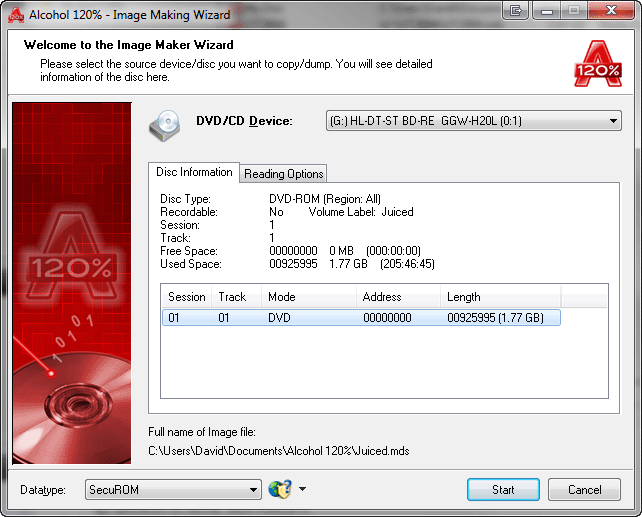The width and height of the screenshot is (642, 517).
Task: Expand the arrow next to the globe help icon
Action: (303, 489)
